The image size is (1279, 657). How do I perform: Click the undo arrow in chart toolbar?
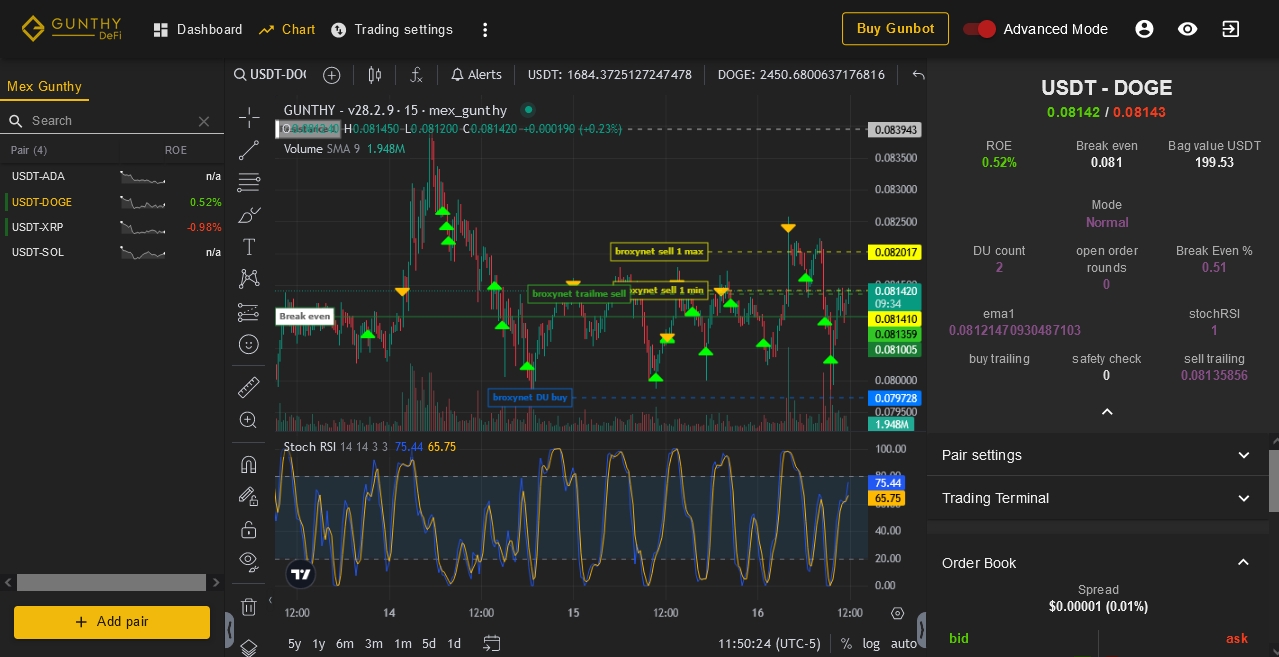coord(919,75)
